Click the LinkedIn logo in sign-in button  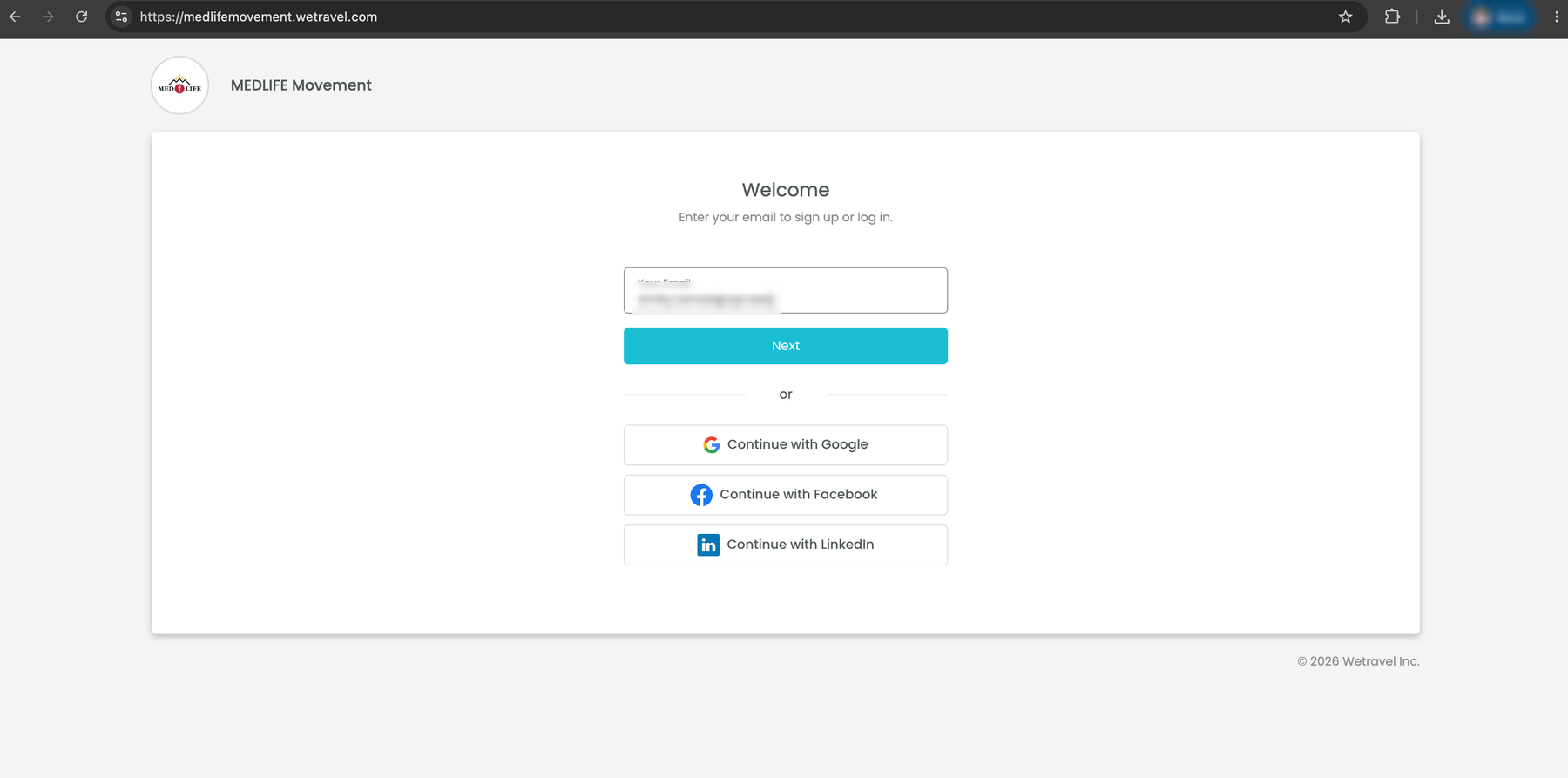(x=708, y=545)
